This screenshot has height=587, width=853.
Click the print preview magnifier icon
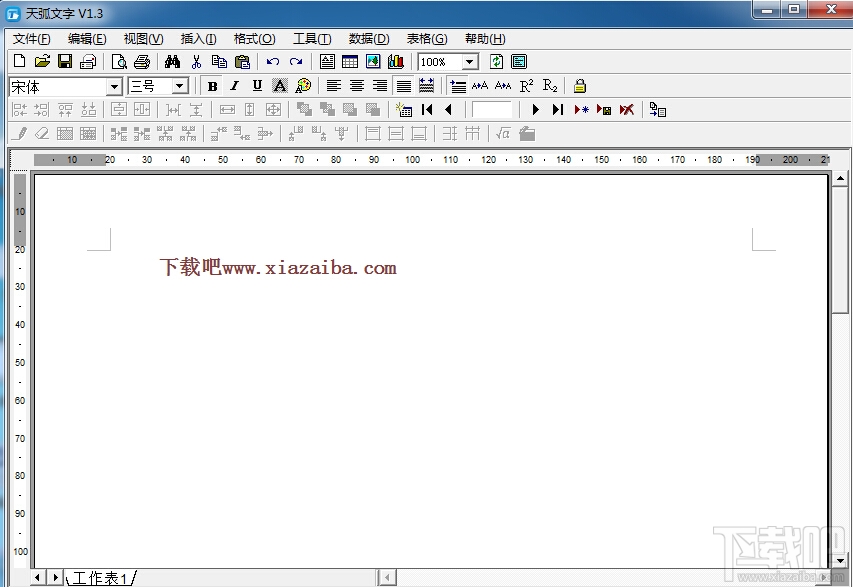point(119,61)
